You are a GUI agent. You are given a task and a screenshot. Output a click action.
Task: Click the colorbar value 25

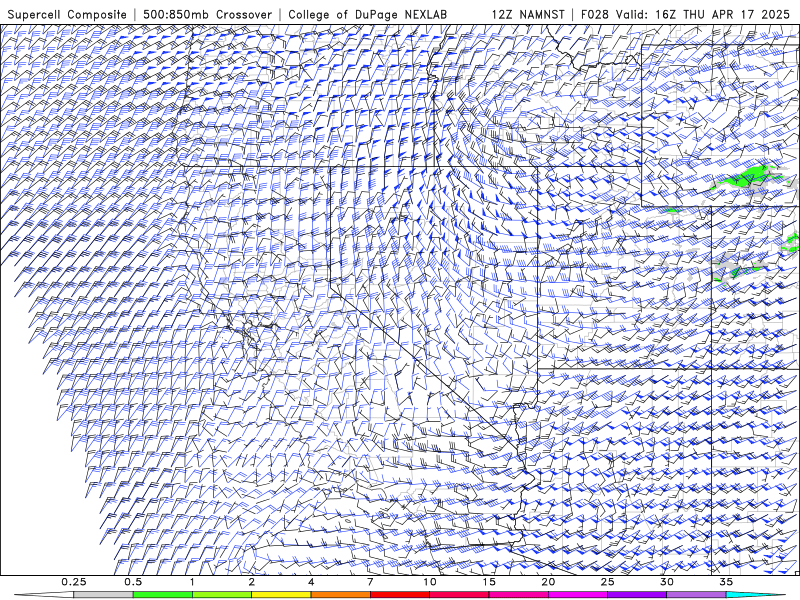point(608,582)
